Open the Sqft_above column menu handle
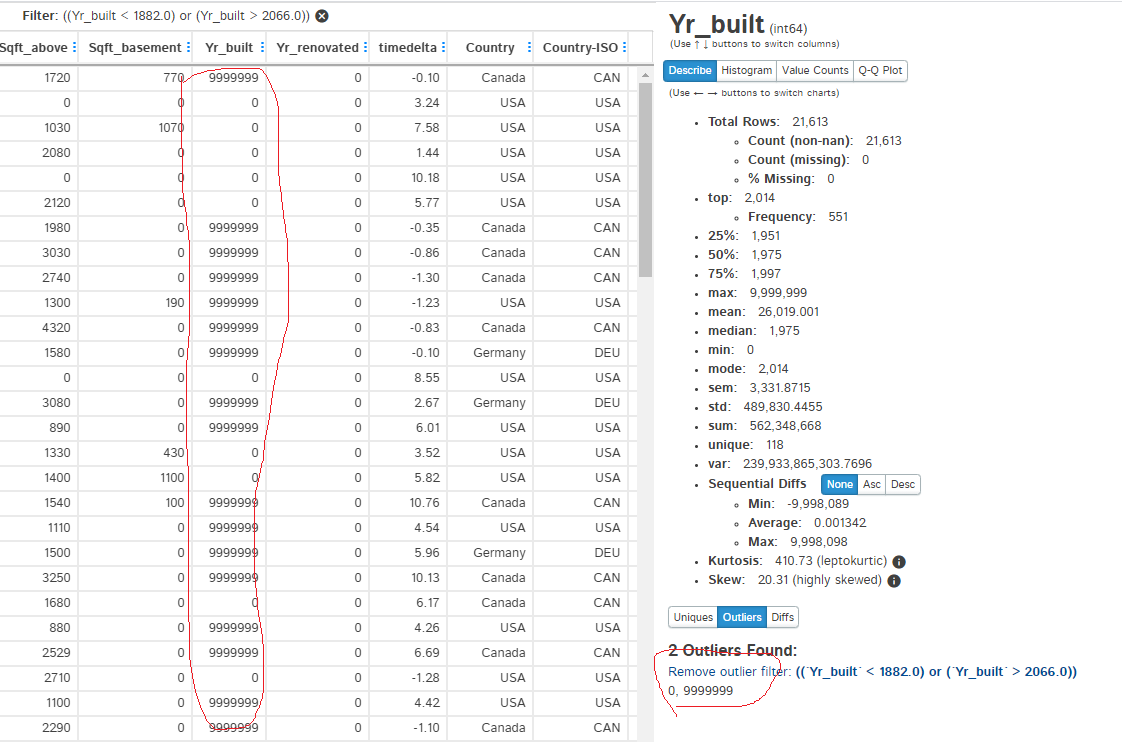This screenshot has width=1122, height=742. [x=74, y=47]
